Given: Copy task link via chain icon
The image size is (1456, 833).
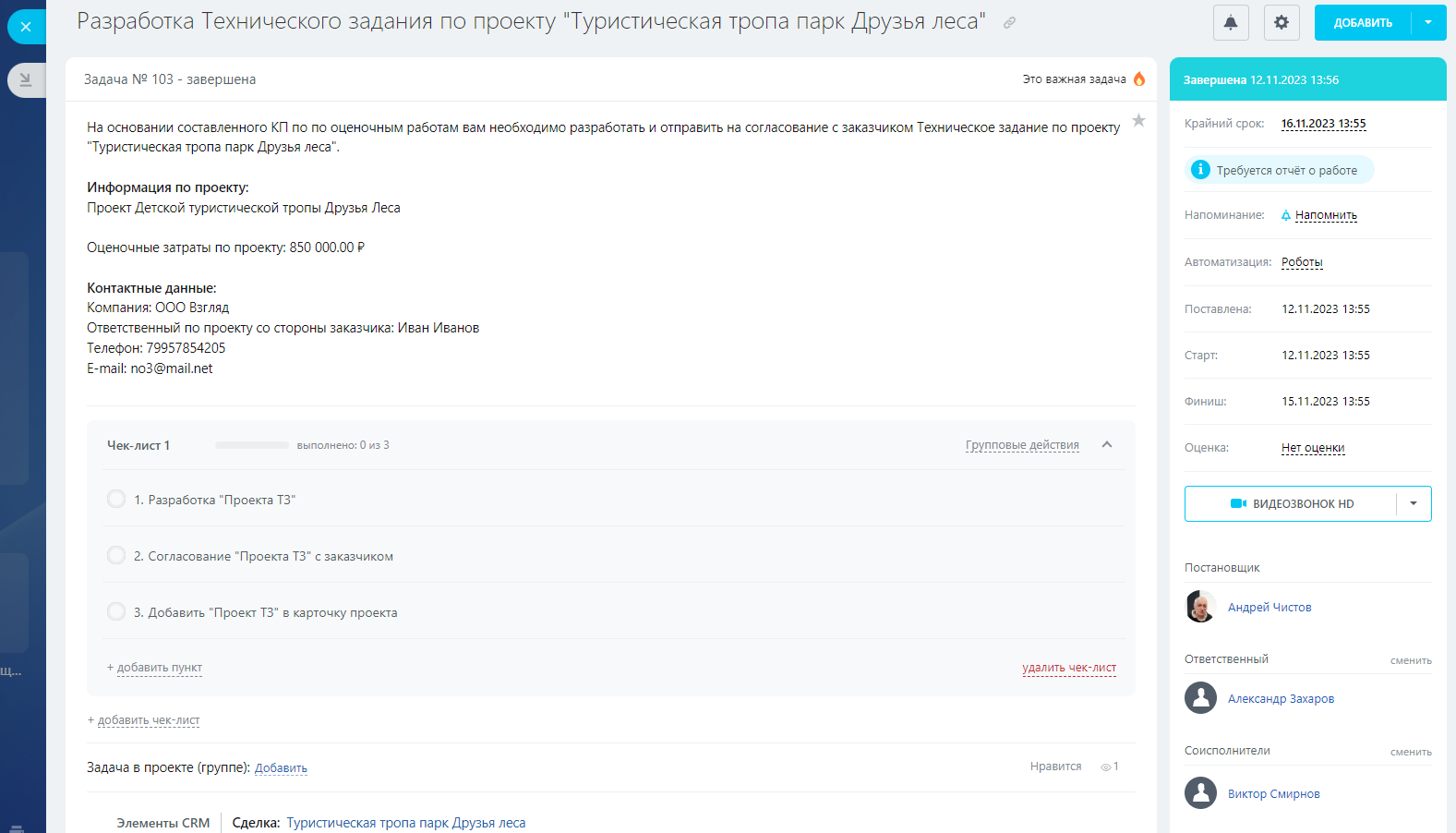Looking at the screenshot, I should point(1010,23).
